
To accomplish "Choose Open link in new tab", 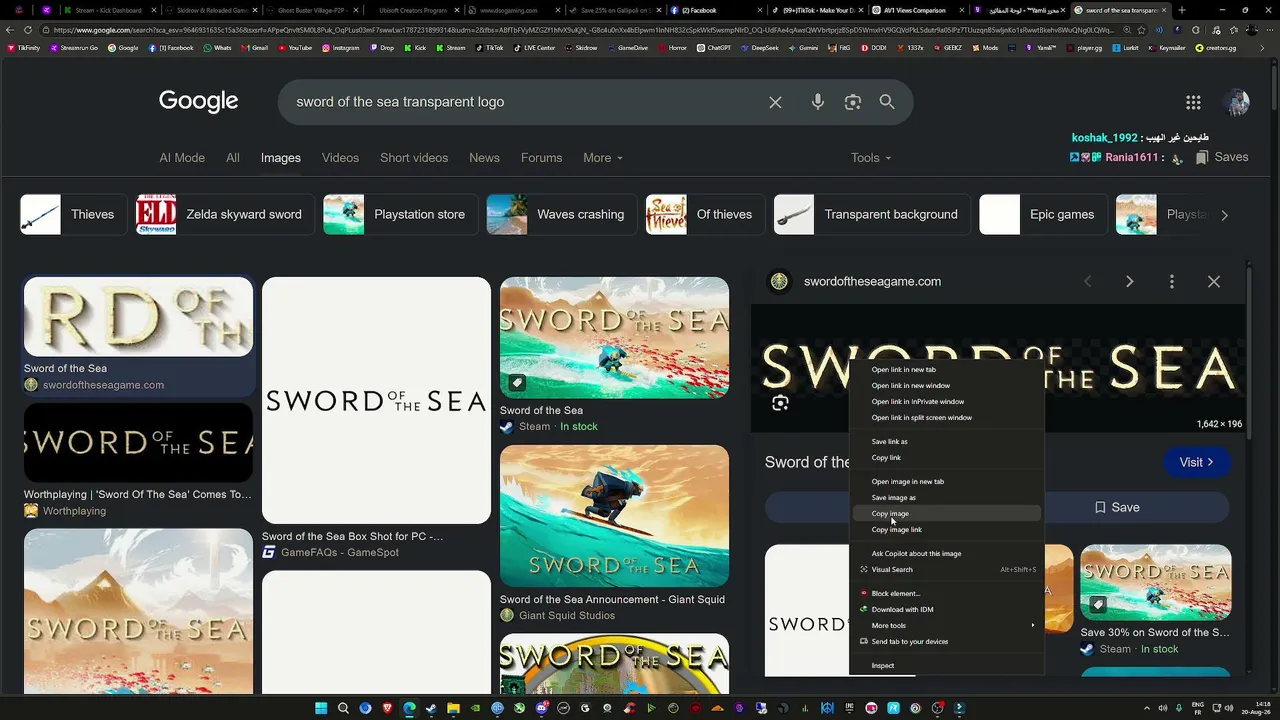I will [x=946, y=369].
